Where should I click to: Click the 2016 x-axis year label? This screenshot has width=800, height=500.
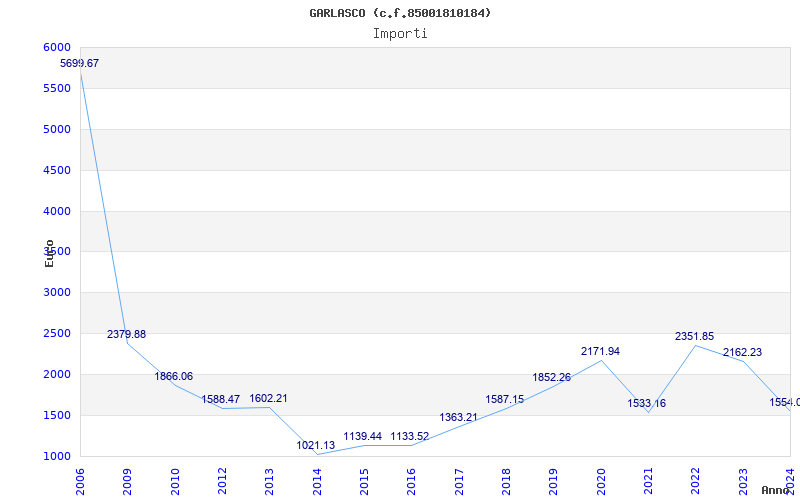[x=412, y=482]
